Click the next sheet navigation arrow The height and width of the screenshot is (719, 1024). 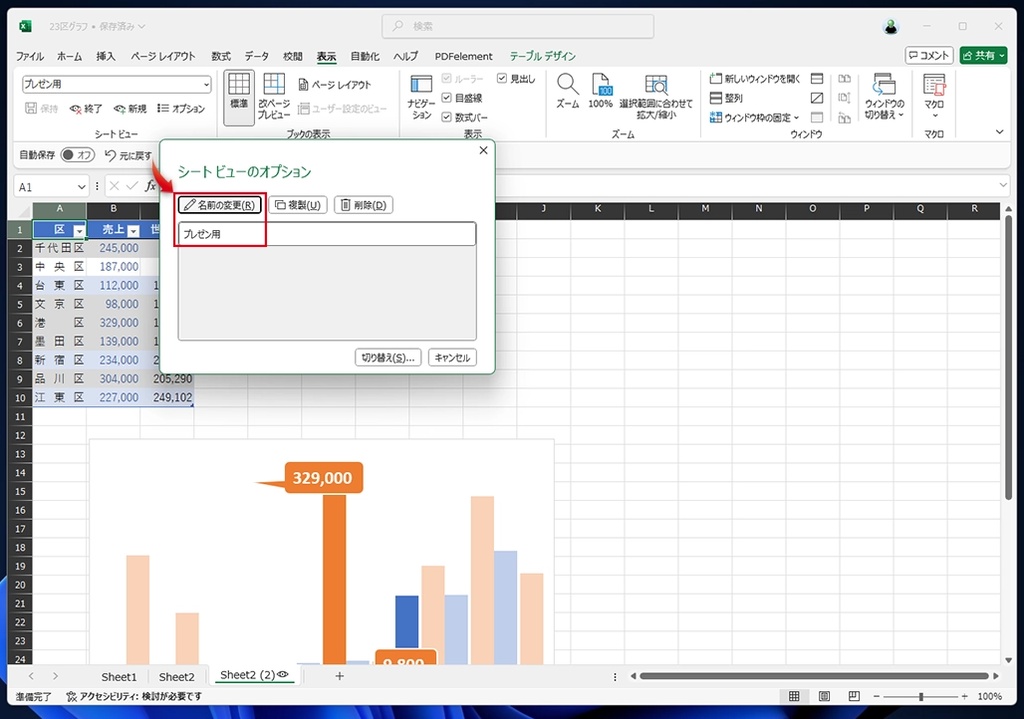click(x=56, y=677)
